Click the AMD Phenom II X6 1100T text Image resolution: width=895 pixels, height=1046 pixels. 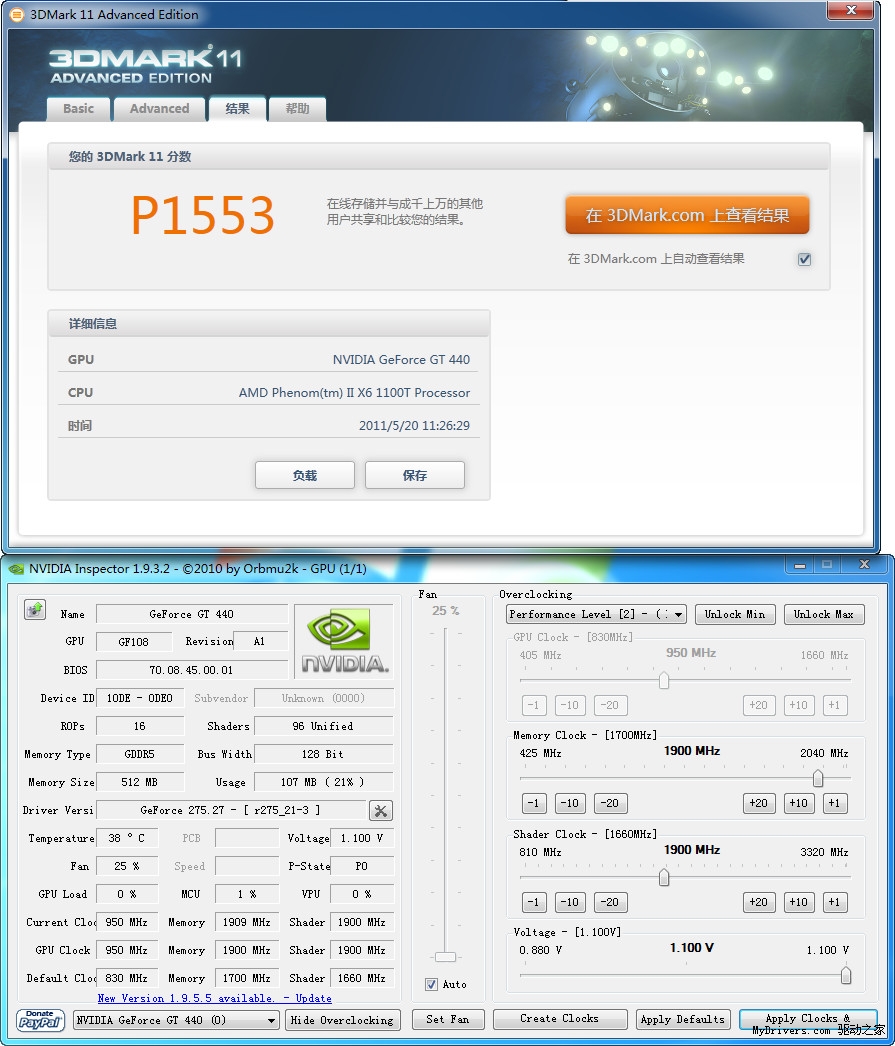tap(354, 393)
